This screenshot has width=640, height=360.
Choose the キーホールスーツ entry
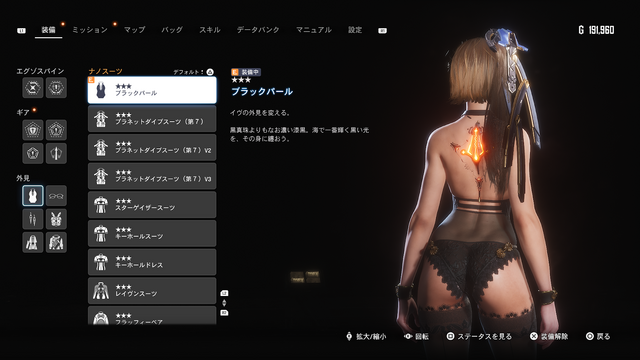[152, 233]
